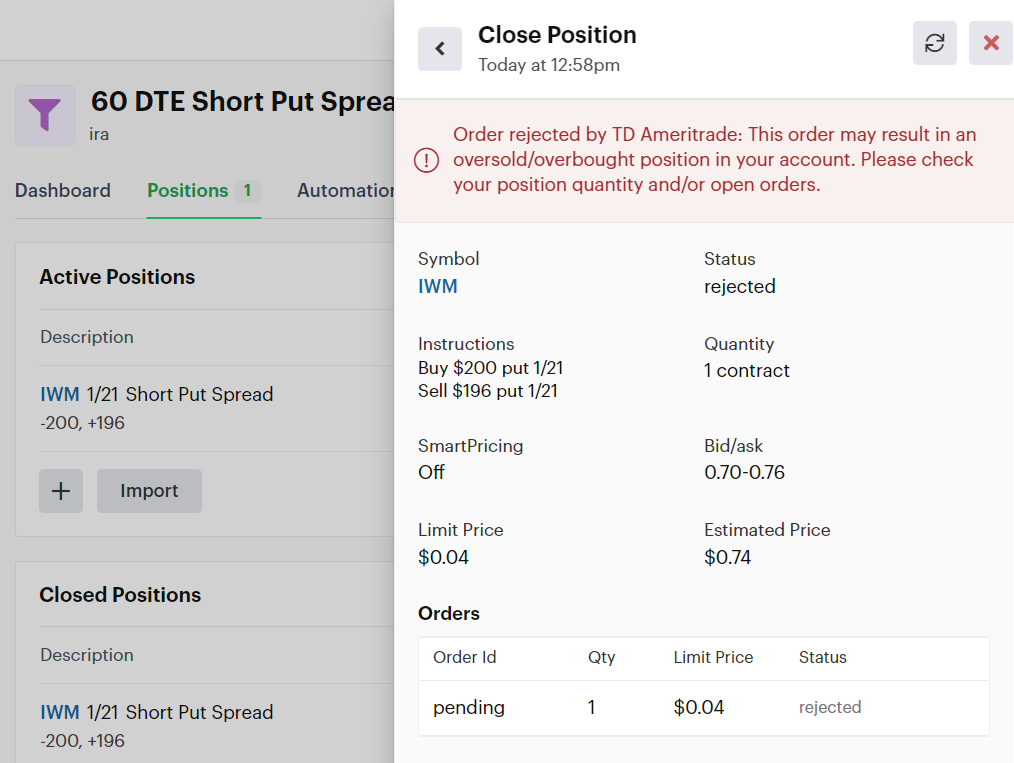The height and width of the screenshot is (763, 1014).
Task: Click the Positions count badge 1
Action: (247, 191)
